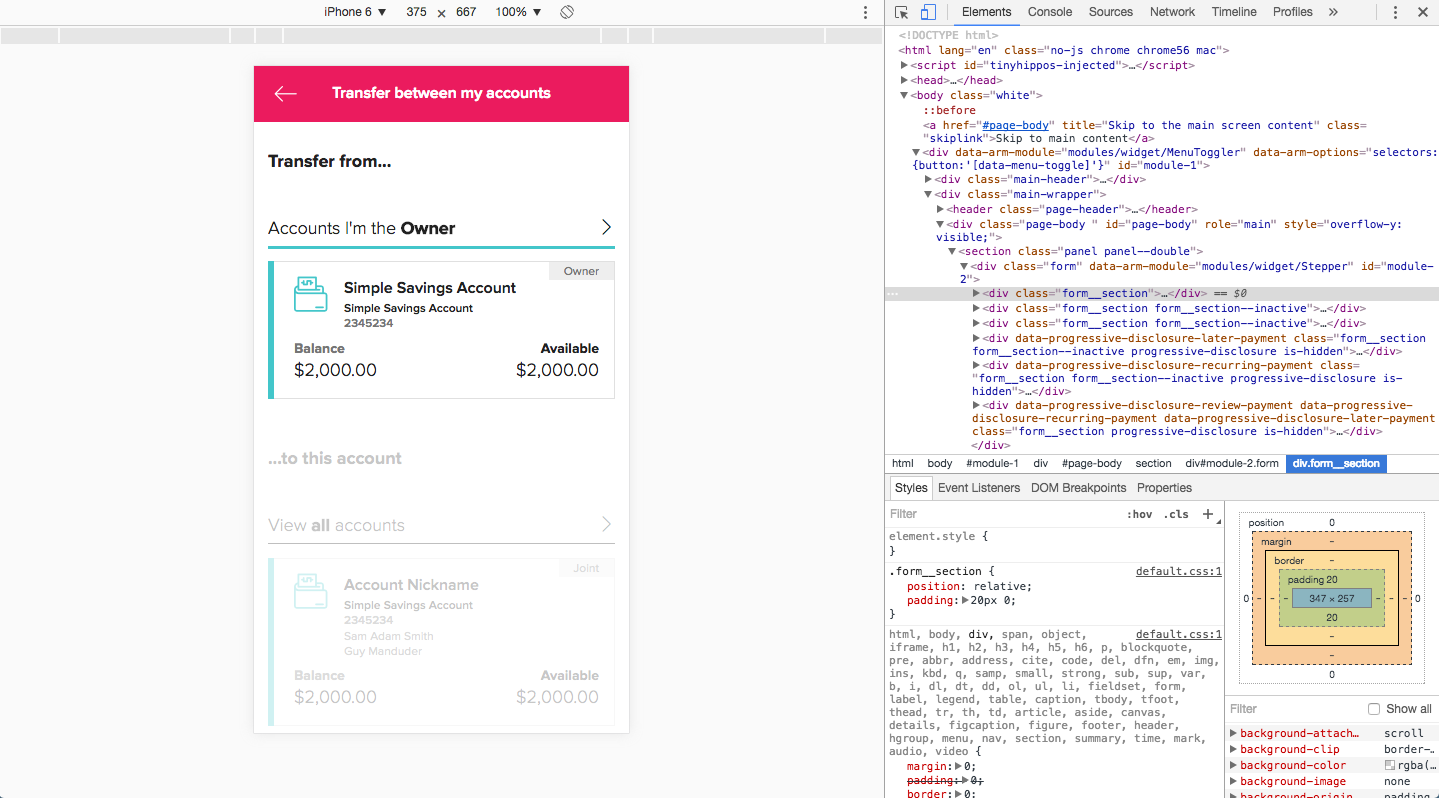This screenshot has width=1439, height=798.
Task: Show more DevTools tabs with the chevron
Action: click(1333, 12)
